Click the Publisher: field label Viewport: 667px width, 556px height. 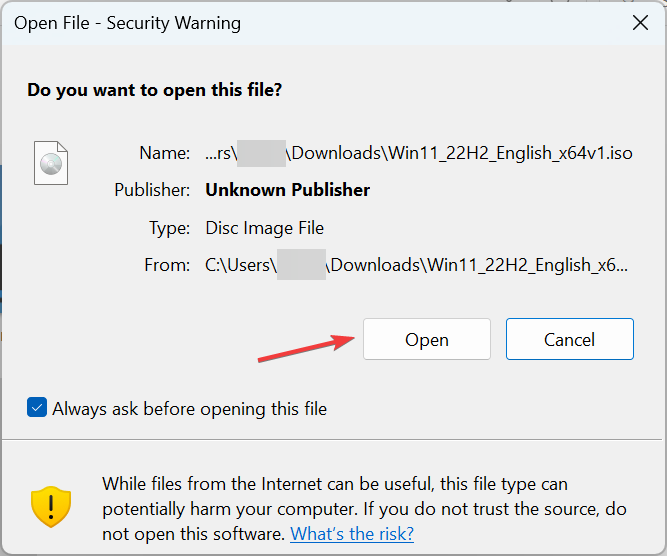152,190
